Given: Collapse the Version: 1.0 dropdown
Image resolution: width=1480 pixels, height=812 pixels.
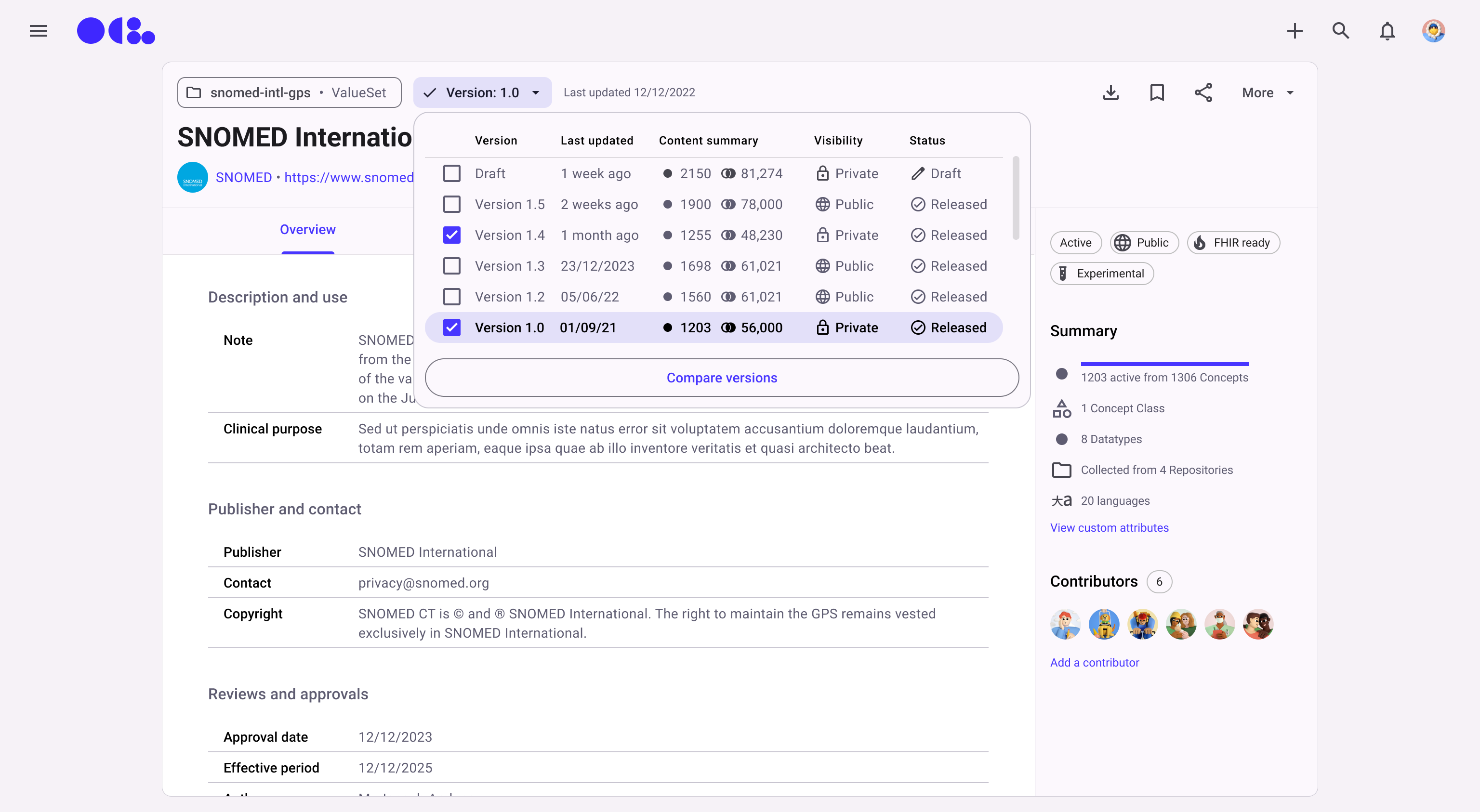Looking at the screenshot, I should pyautogui.click(x=482, y=92).
